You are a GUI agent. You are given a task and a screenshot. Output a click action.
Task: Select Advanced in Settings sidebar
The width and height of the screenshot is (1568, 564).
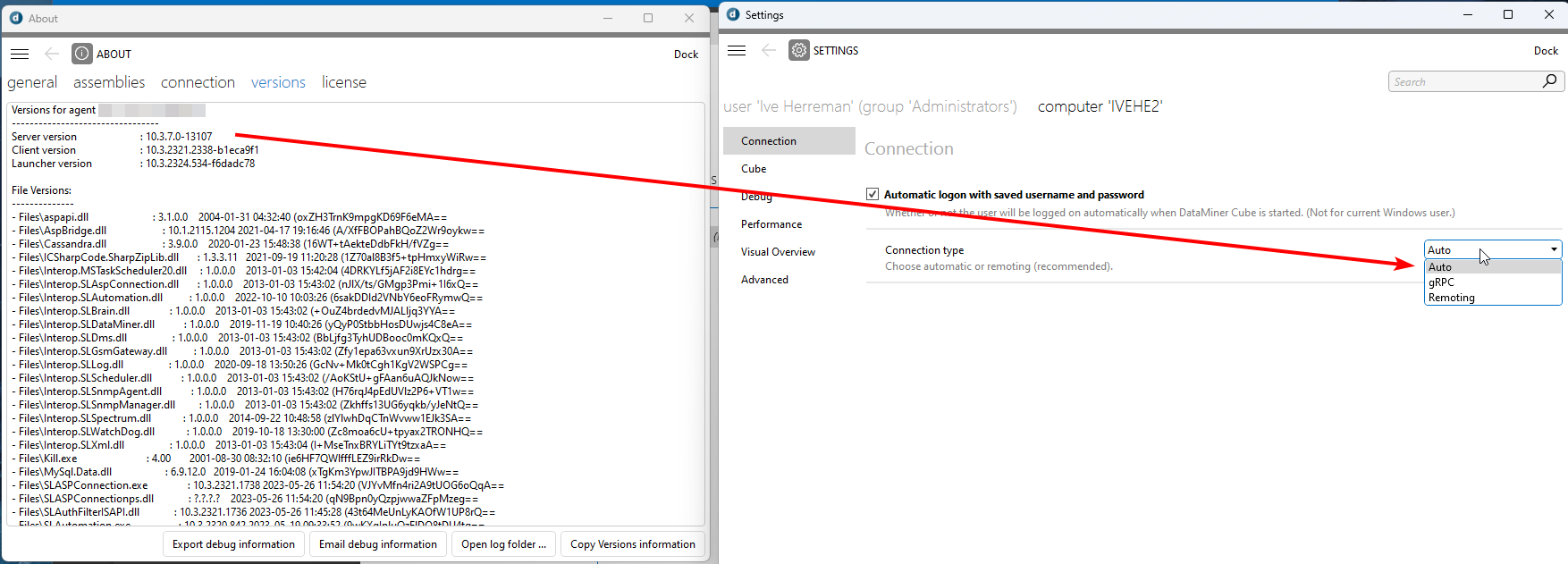coord(789,279)
